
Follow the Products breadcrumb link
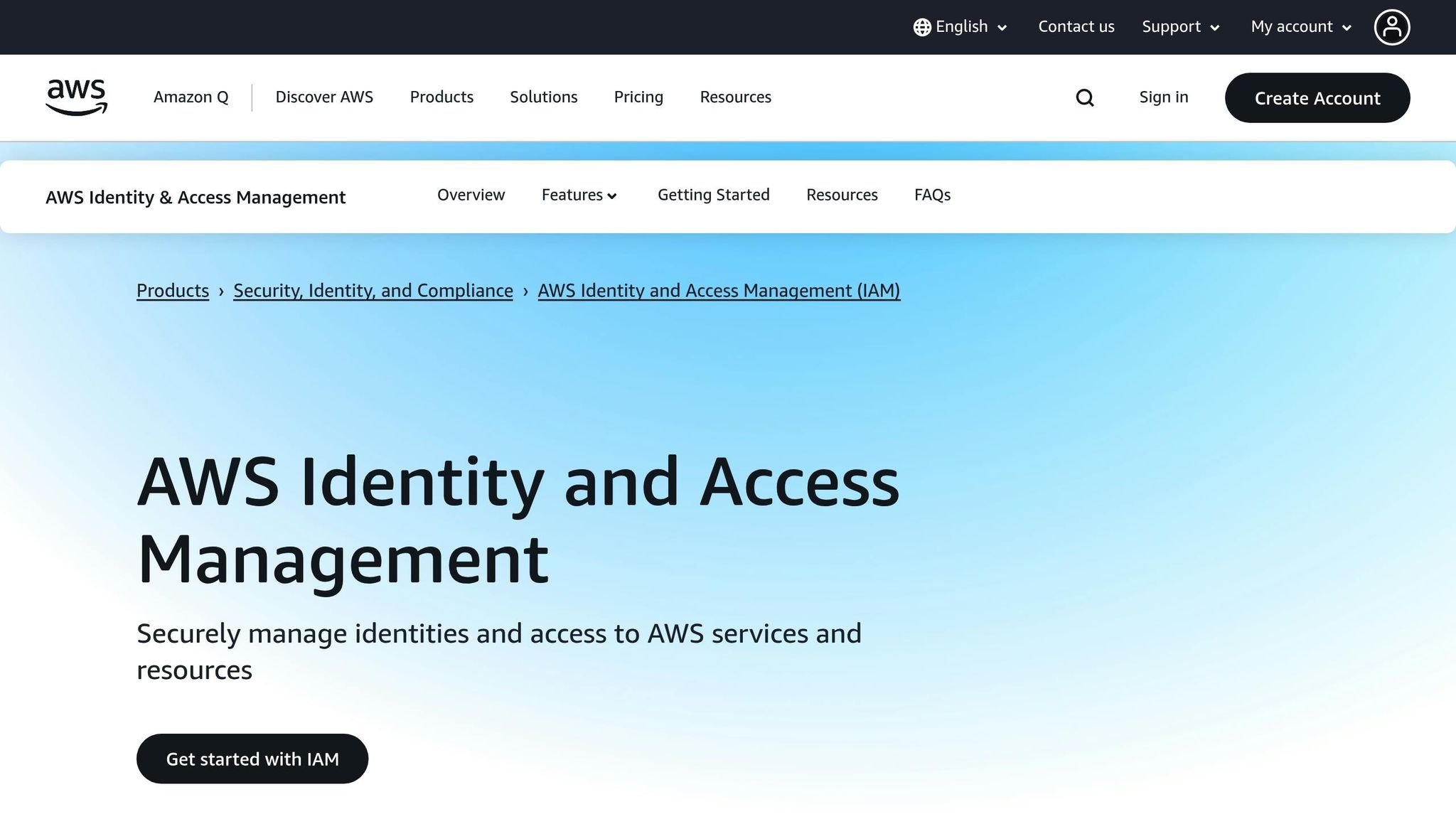[x=173, y=291]
